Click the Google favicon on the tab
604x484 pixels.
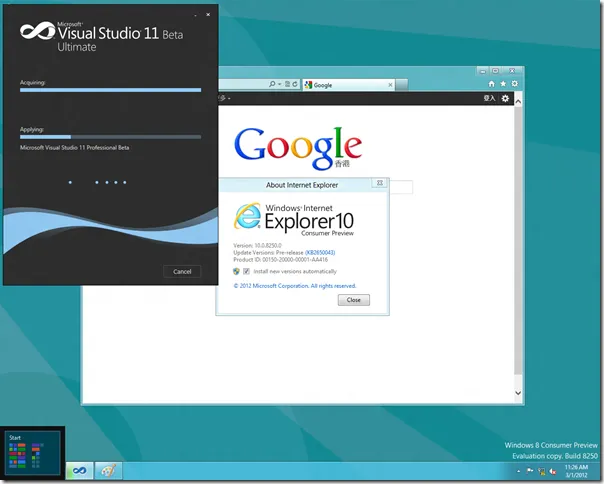coord(308,85)
